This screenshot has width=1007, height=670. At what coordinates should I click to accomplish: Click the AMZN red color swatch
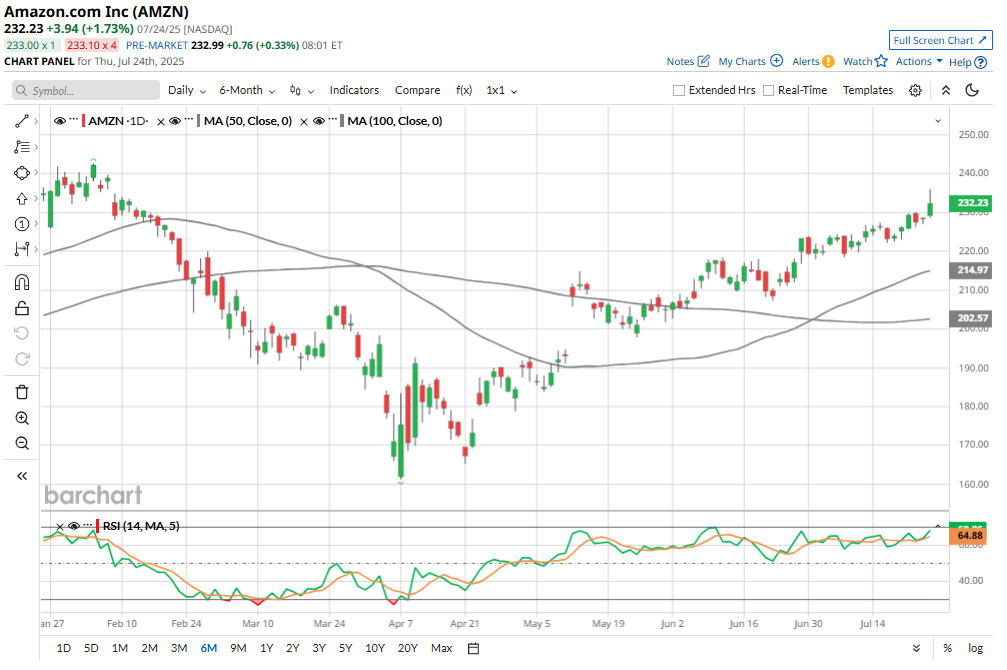pyautogui.click(x=83, y=121)
